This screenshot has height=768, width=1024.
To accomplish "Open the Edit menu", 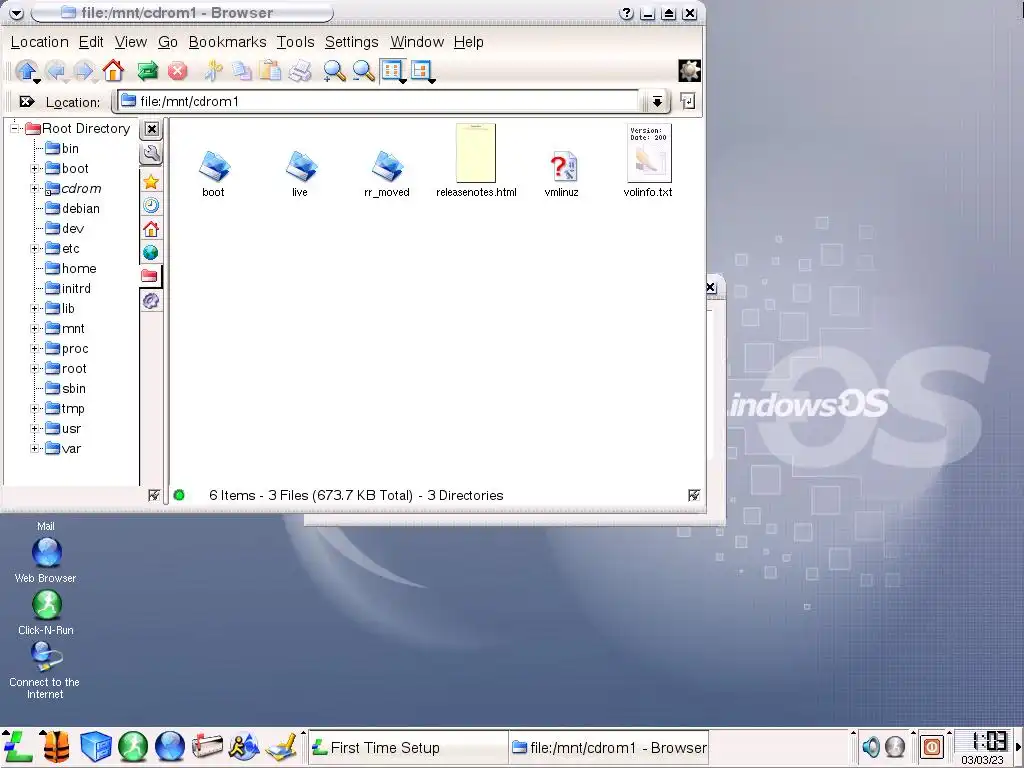I will point(91,42).
